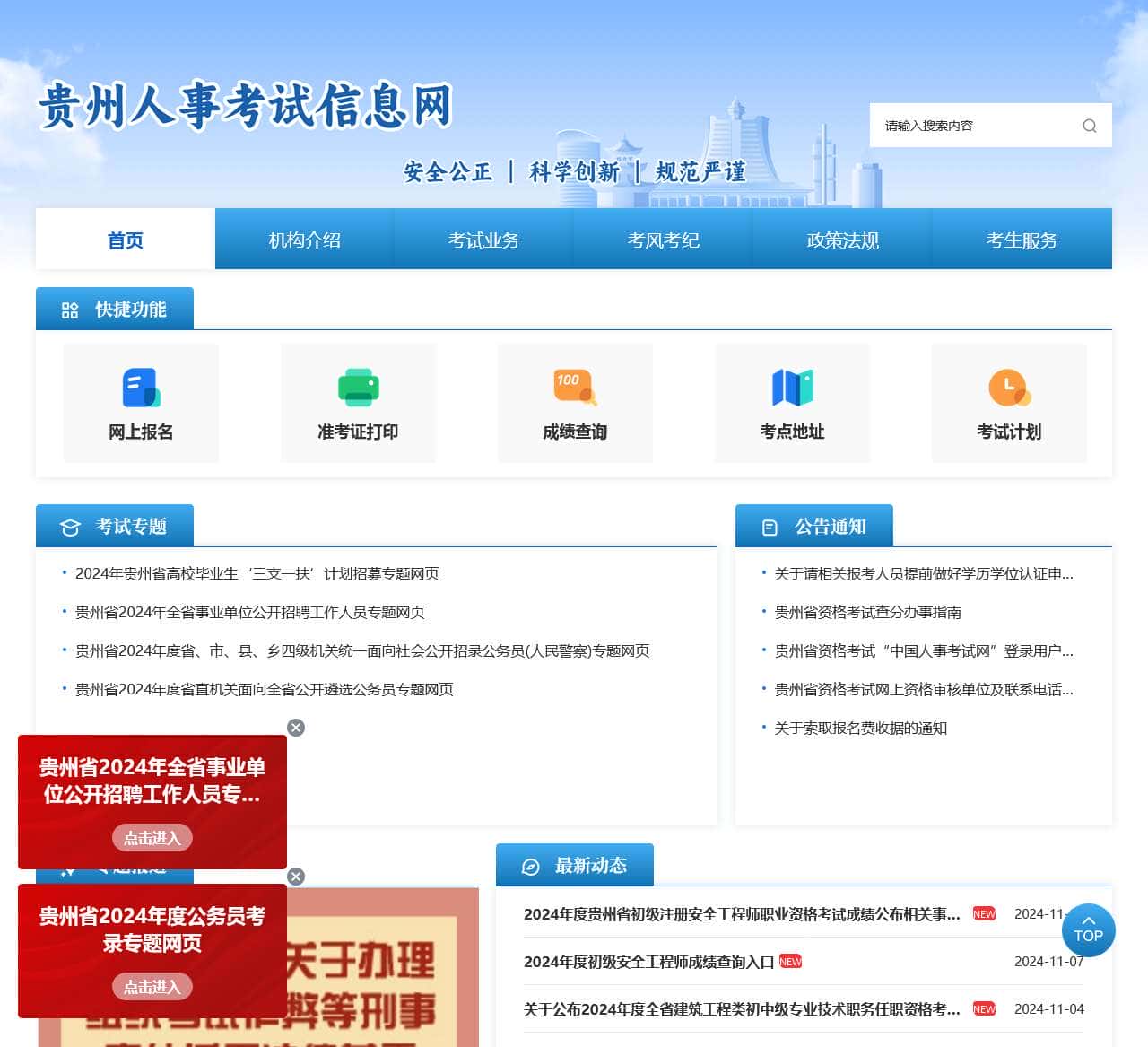Image resolution: width=1148 pixels, height=1047 pixels.
Task: Close the 事业单位公开招聘 floating banner
Action: pos(296,728)
